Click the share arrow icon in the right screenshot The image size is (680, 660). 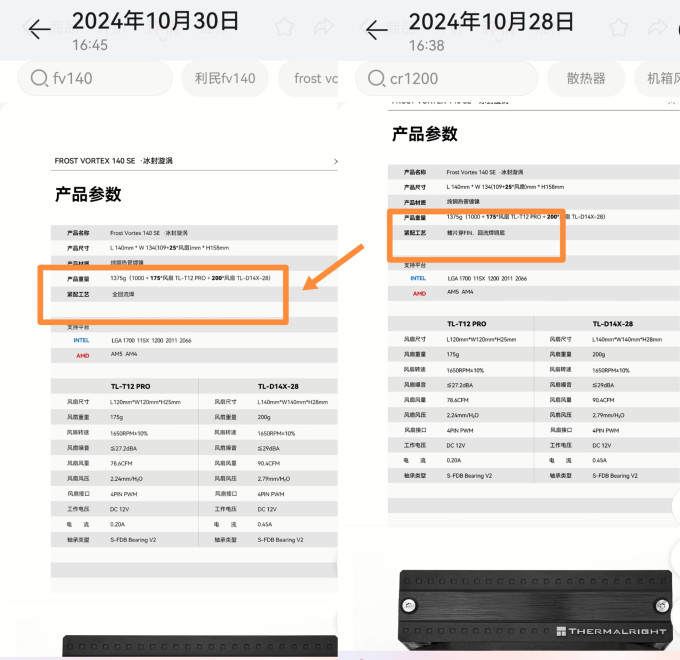click(x=657, y=27)
